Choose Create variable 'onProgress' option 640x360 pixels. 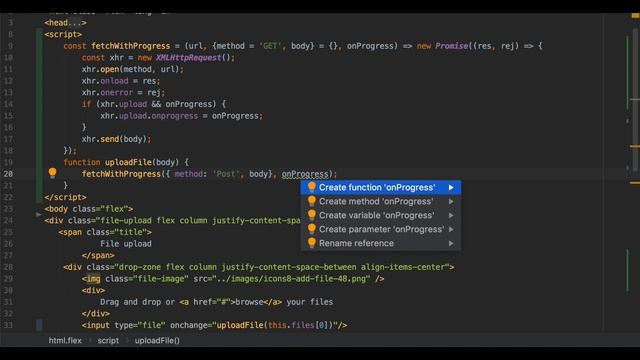coord(381,215)
